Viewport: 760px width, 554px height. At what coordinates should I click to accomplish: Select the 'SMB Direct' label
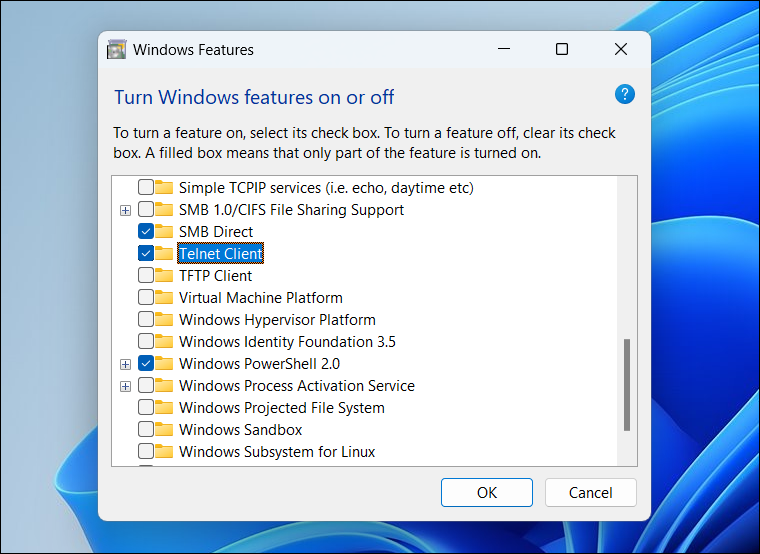click(x=216, y=231)
